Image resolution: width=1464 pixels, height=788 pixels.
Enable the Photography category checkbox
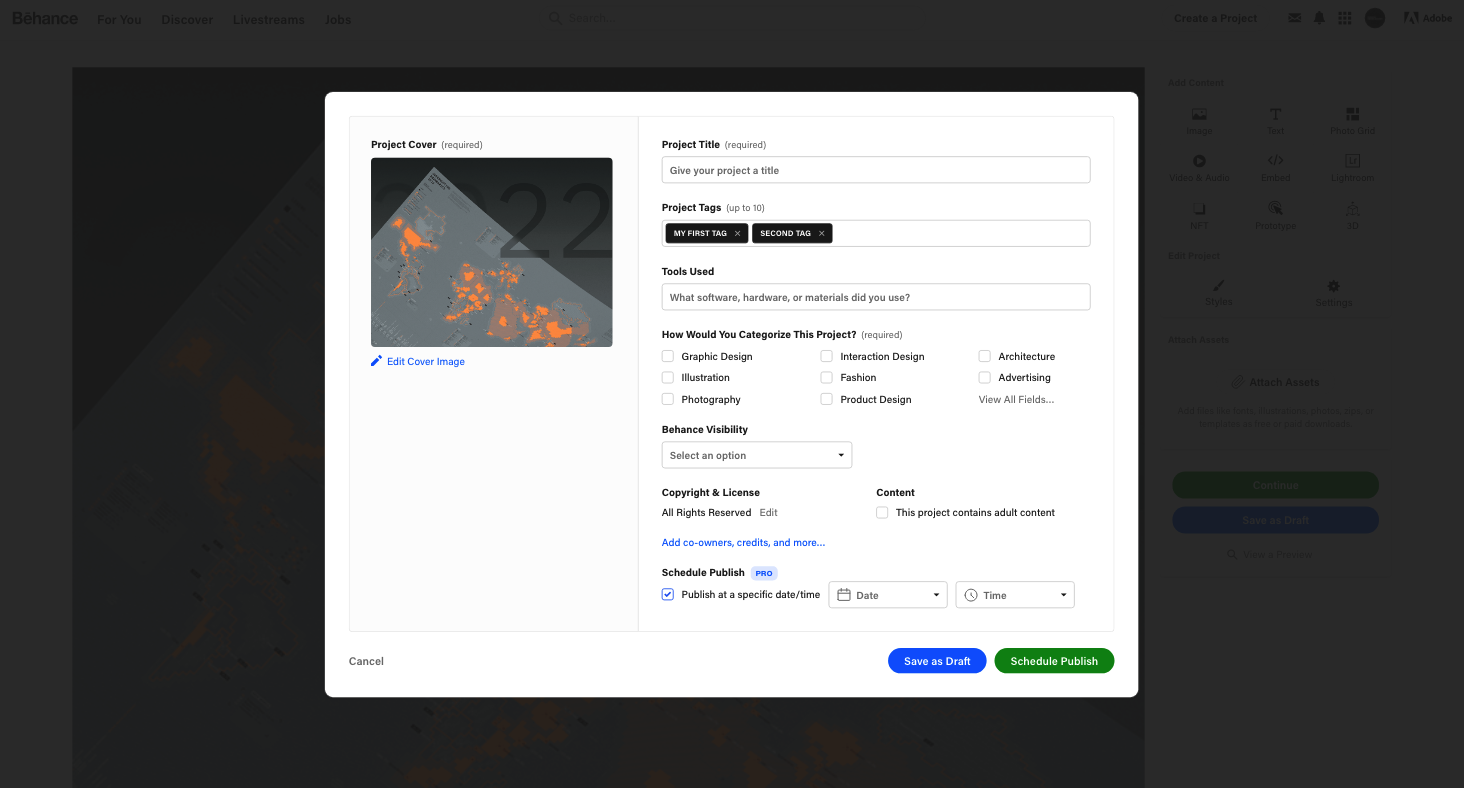pos(667,398)
